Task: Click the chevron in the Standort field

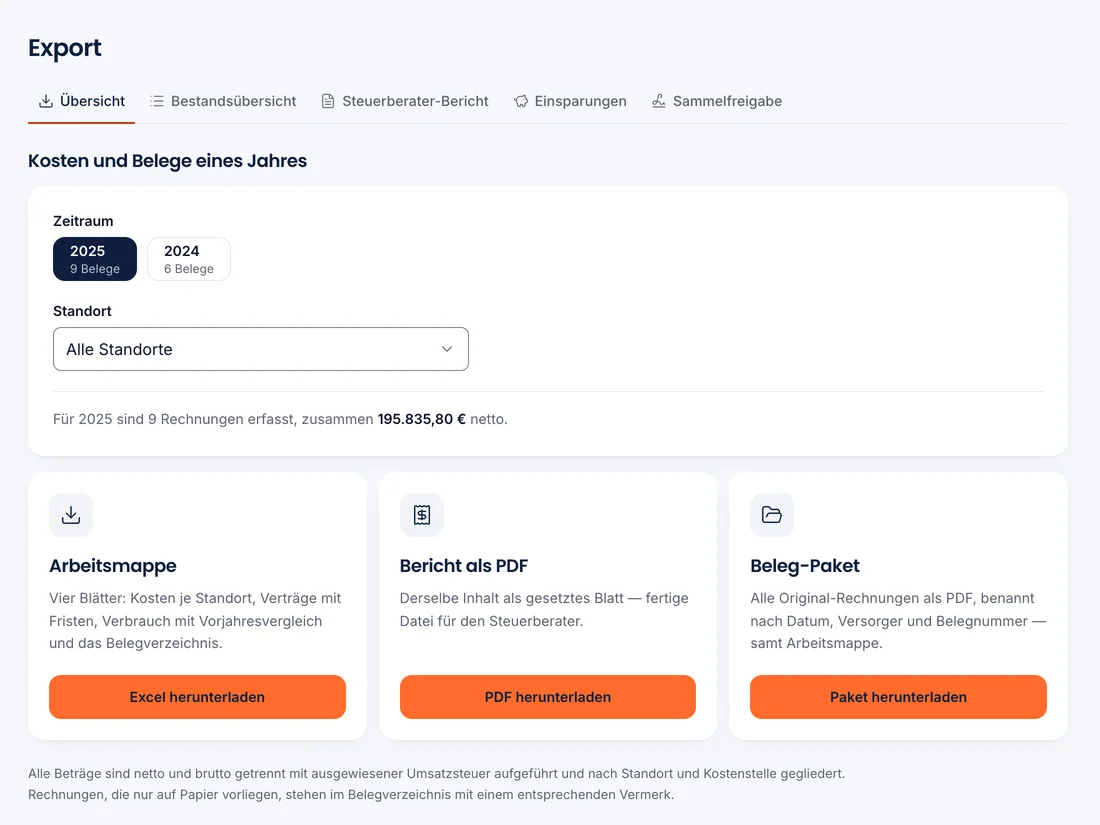Action: [x=447, y=349]
